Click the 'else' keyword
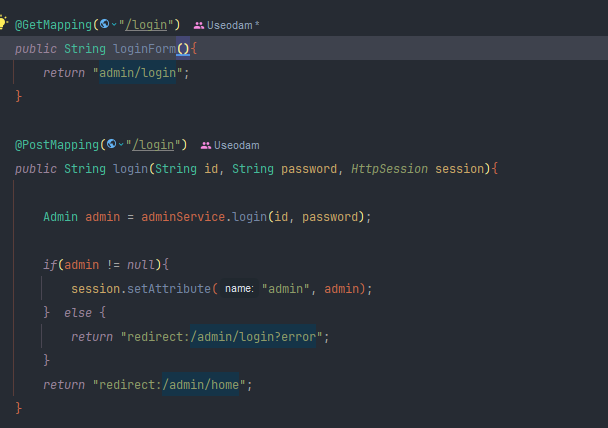 [x=78, y=313]
